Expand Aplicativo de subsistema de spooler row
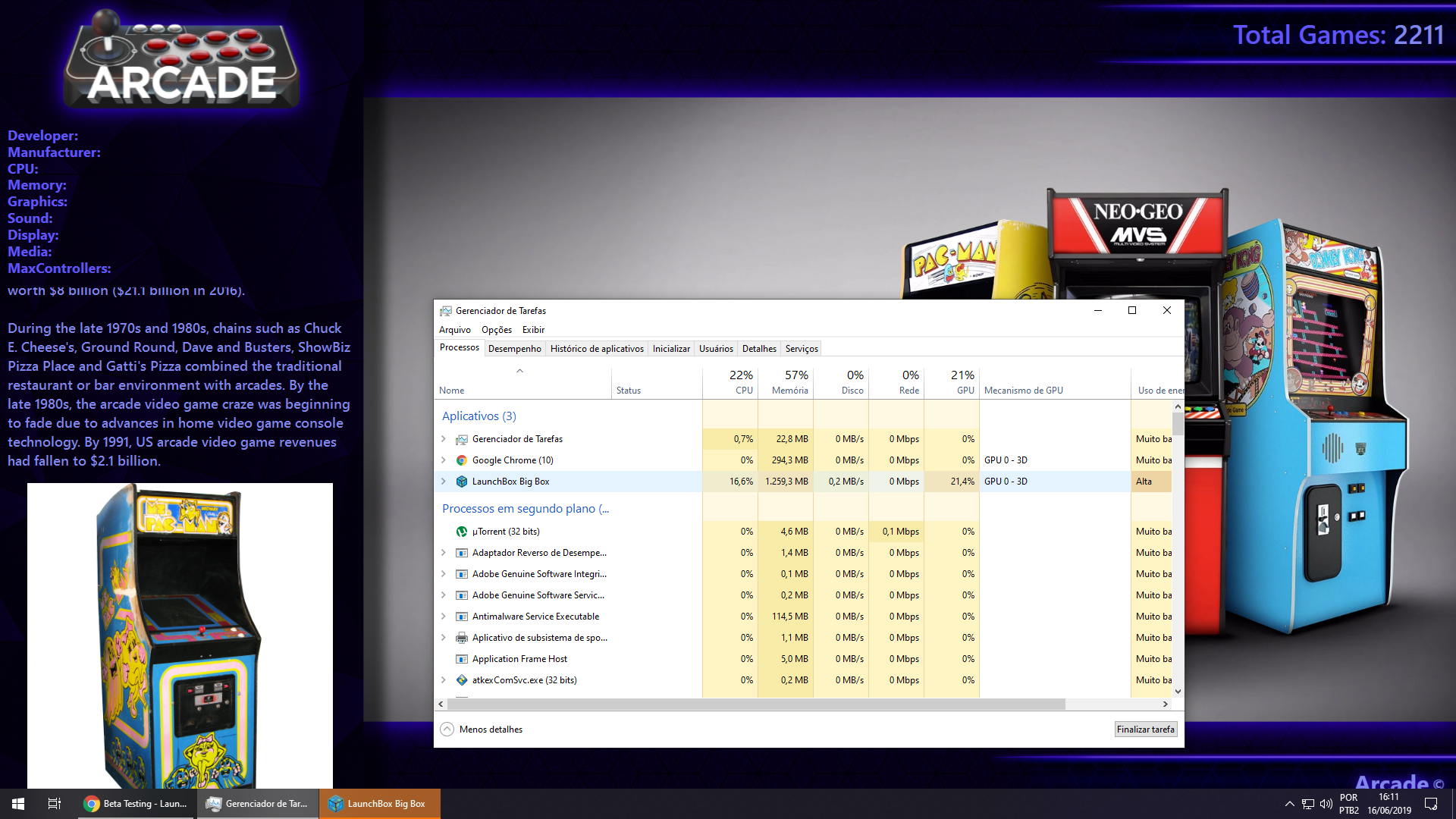The image size is (1456, 819). tap(444, 638)
